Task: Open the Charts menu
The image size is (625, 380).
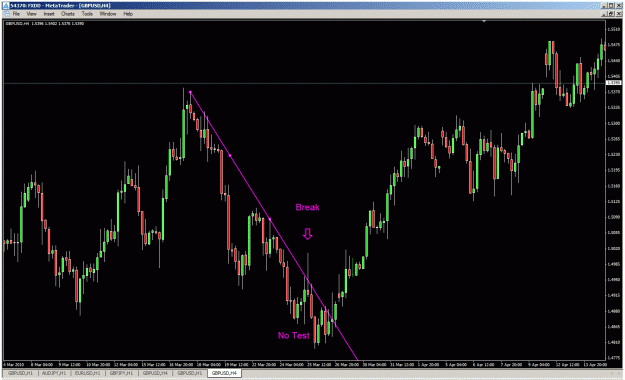Action: [68, 14]
